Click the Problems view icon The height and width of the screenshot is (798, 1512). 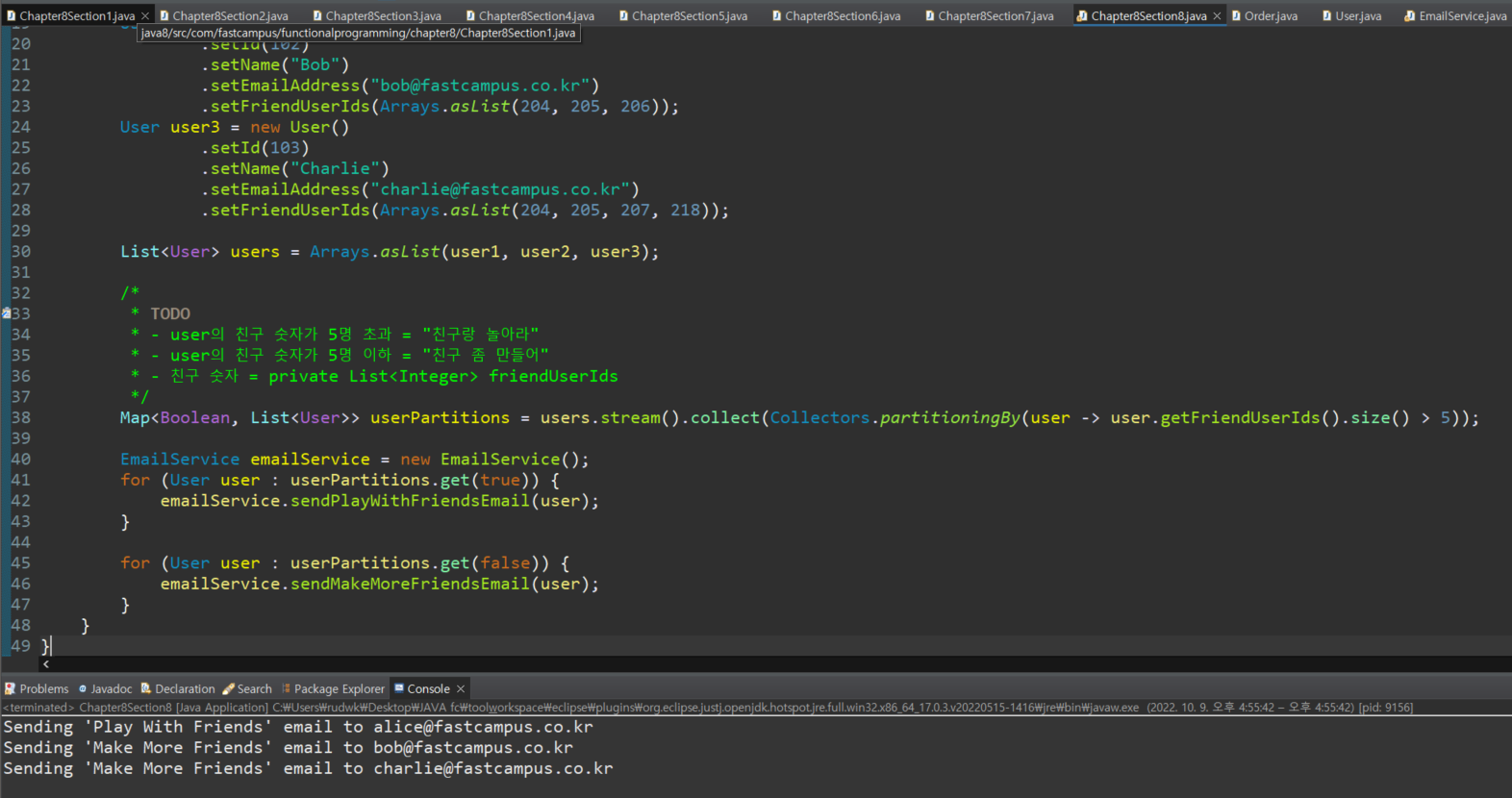(x=10, y=688)
